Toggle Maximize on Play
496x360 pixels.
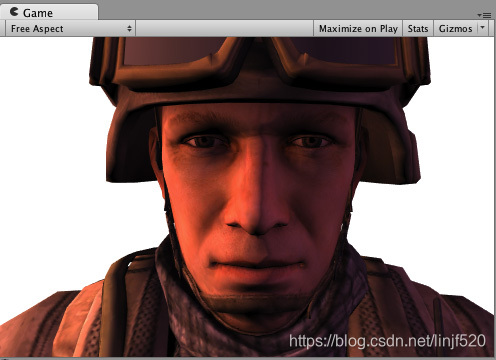[358, 29]
